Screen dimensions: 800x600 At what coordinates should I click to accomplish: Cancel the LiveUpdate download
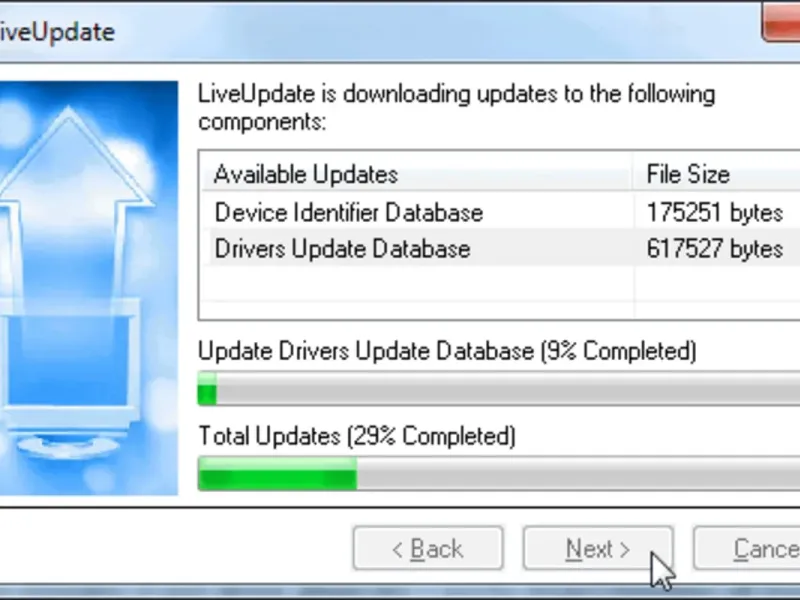[746, 548]
